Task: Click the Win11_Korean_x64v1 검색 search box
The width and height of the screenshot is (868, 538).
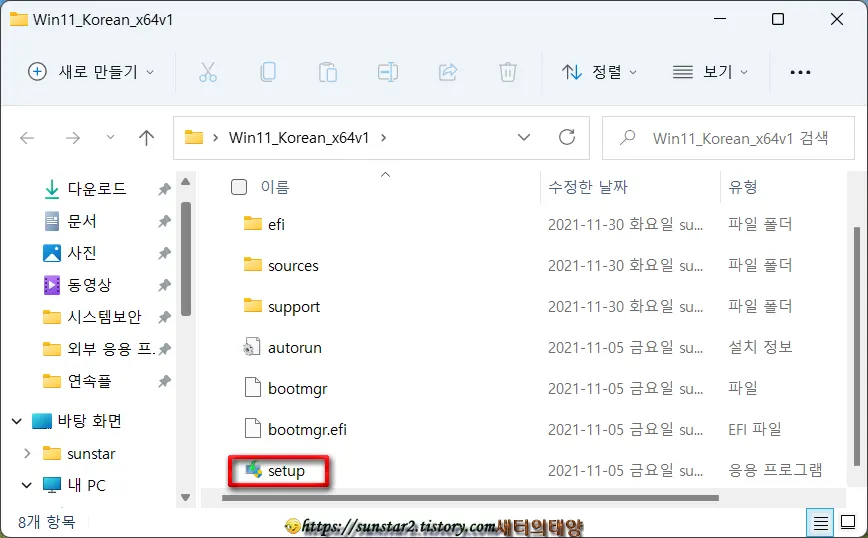Action: 728,138
